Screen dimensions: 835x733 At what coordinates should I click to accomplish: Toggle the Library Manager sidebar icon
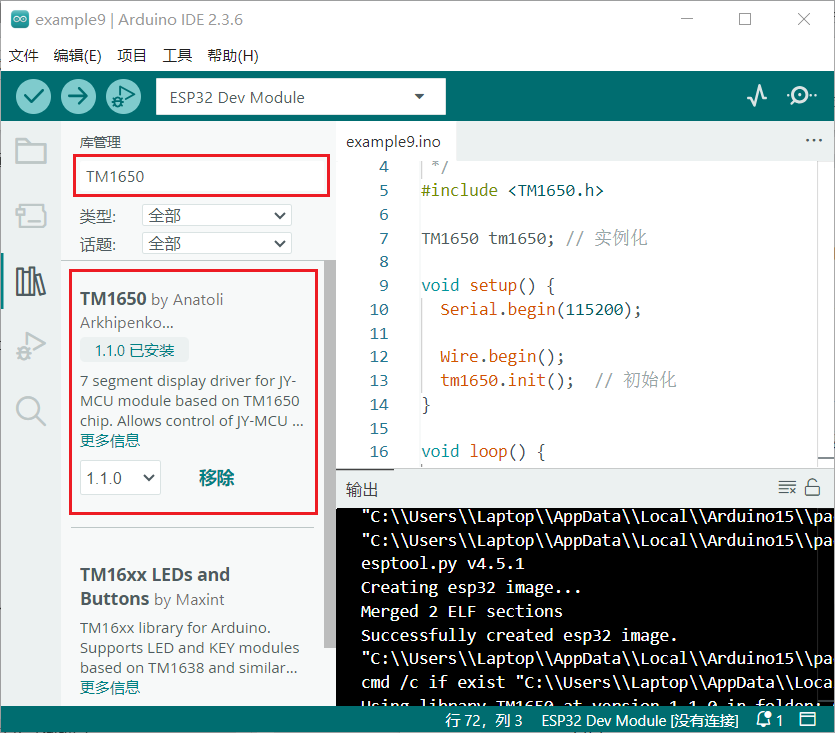(x=31, y=281)
